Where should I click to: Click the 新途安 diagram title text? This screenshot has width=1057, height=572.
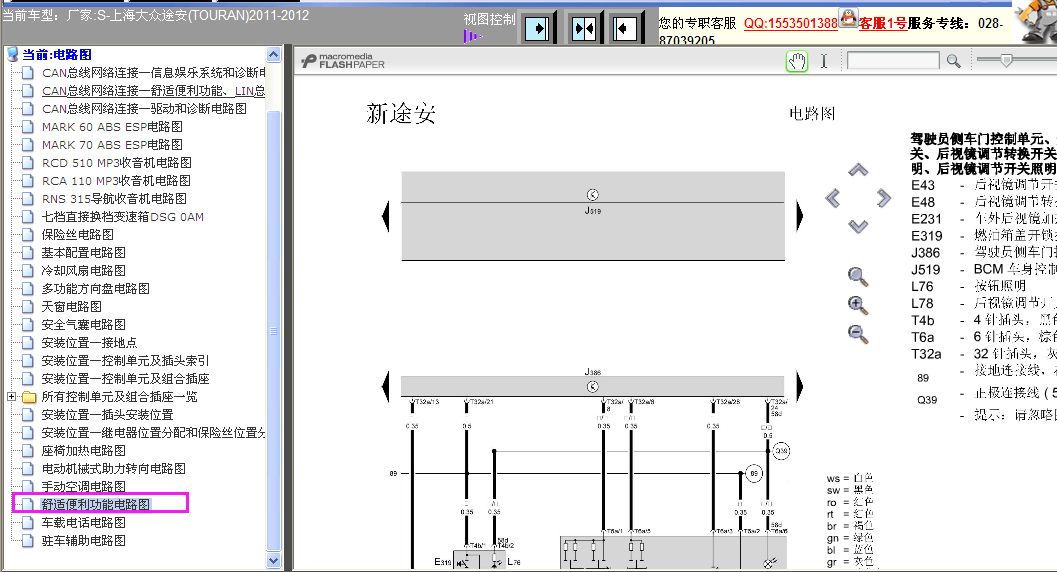click(x=401, y=114)
